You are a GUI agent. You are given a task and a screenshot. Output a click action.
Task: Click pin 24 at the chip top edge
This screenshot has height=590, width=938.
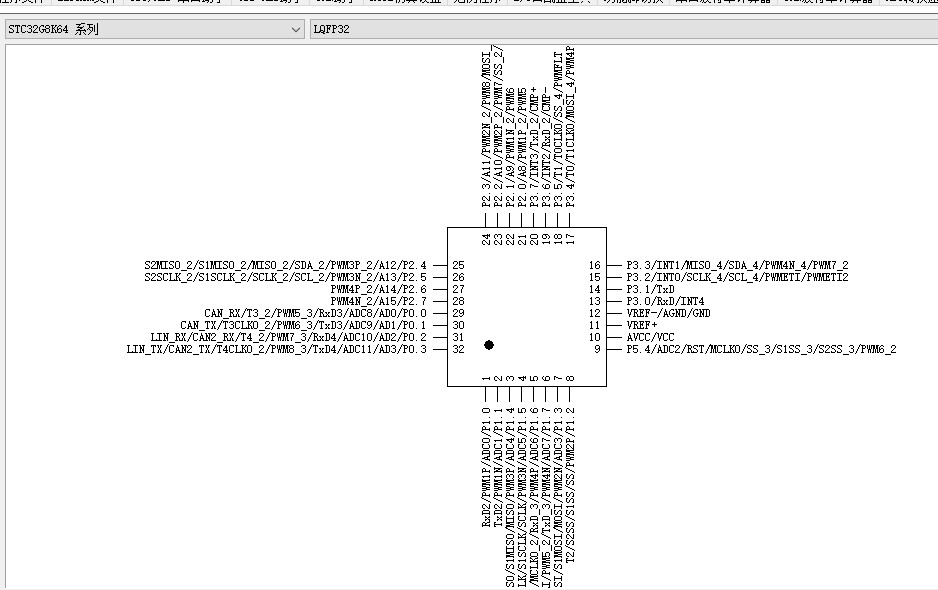(486, 239)
